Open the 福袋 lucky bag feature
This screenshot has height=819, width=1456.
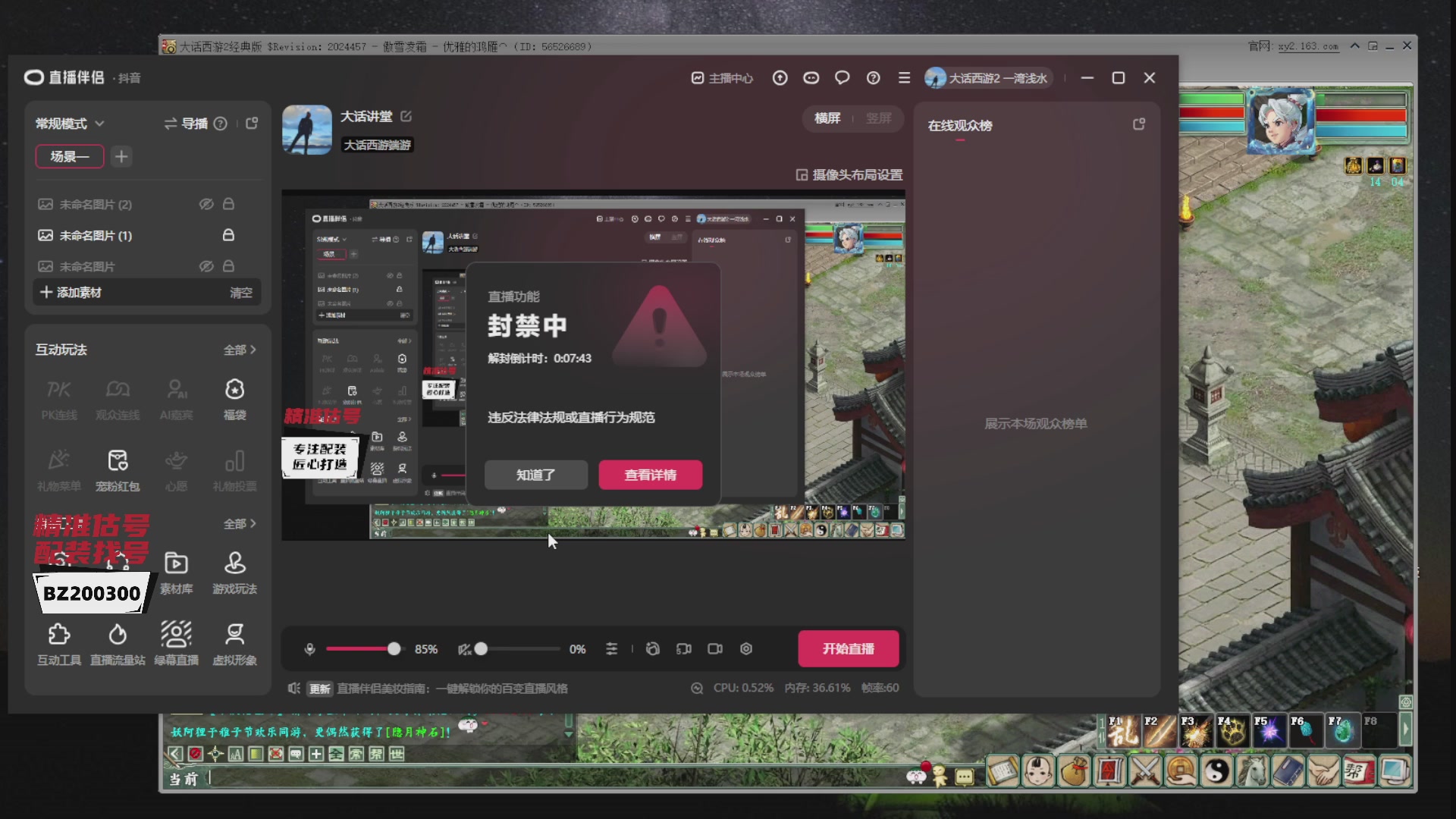pyautogui.click(x=234, y=398)
